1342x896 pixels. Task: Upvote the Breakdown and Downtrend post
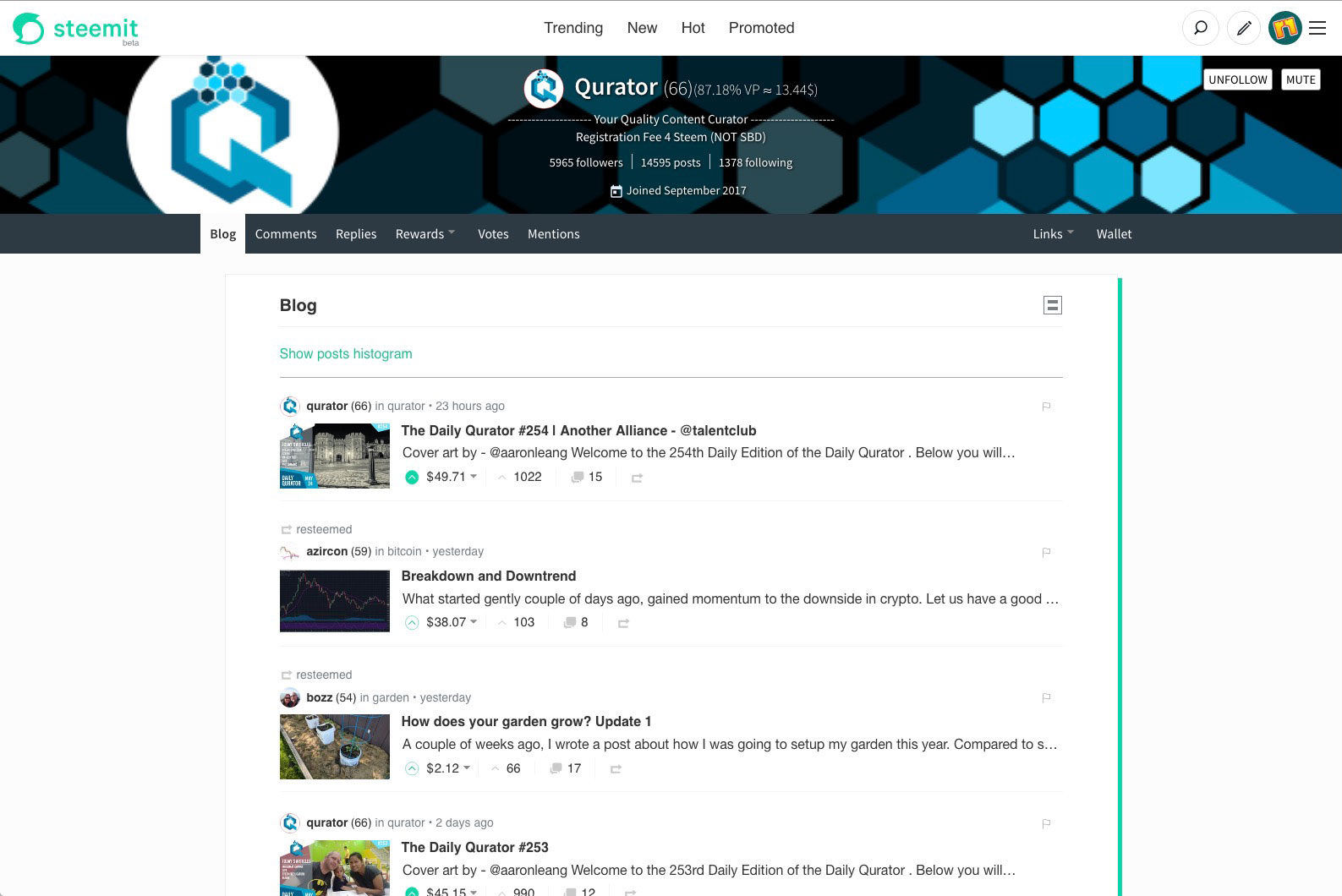(x=412, y=623)
